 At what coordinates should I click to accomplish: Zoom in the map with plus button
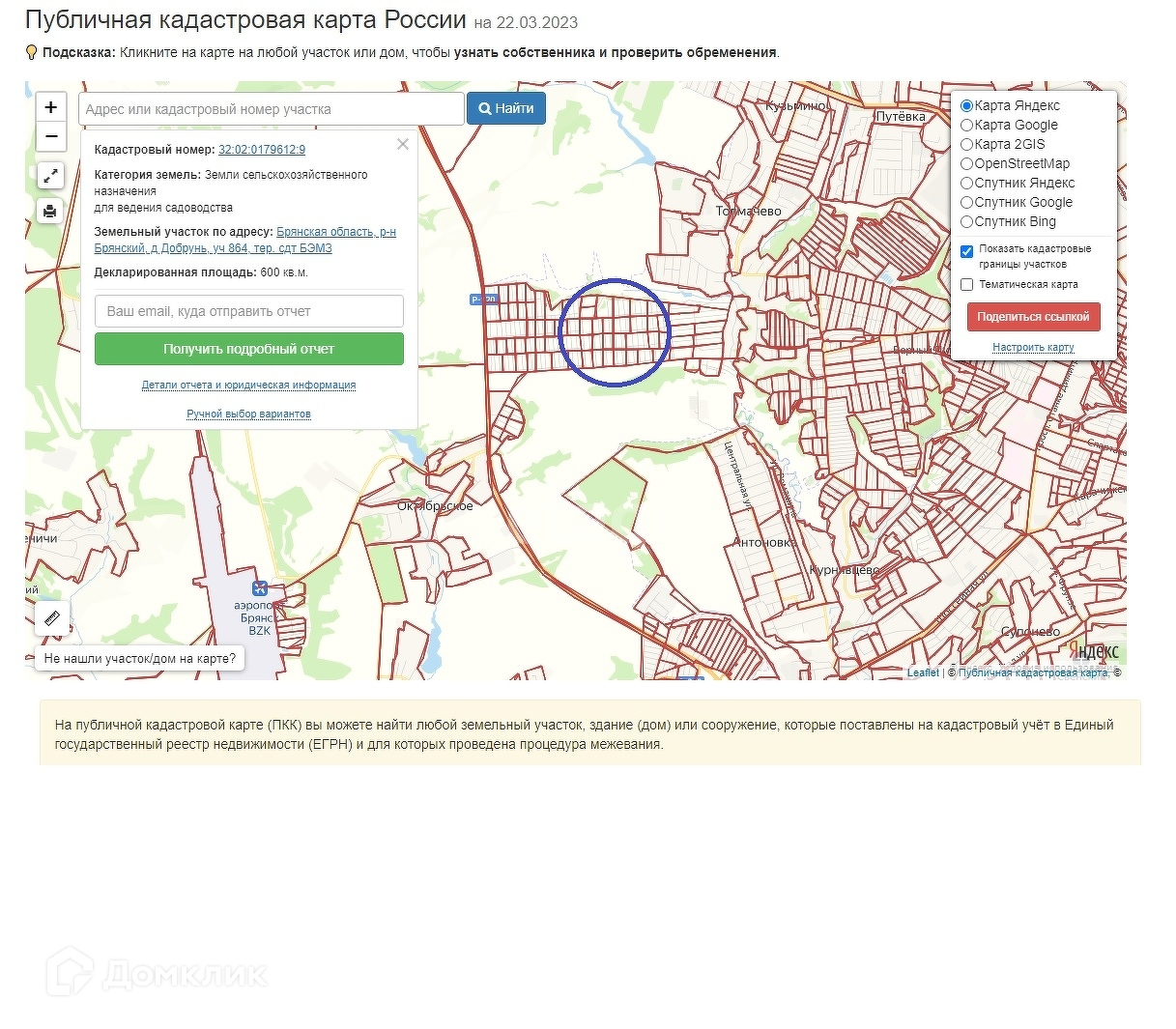(51, 107)
